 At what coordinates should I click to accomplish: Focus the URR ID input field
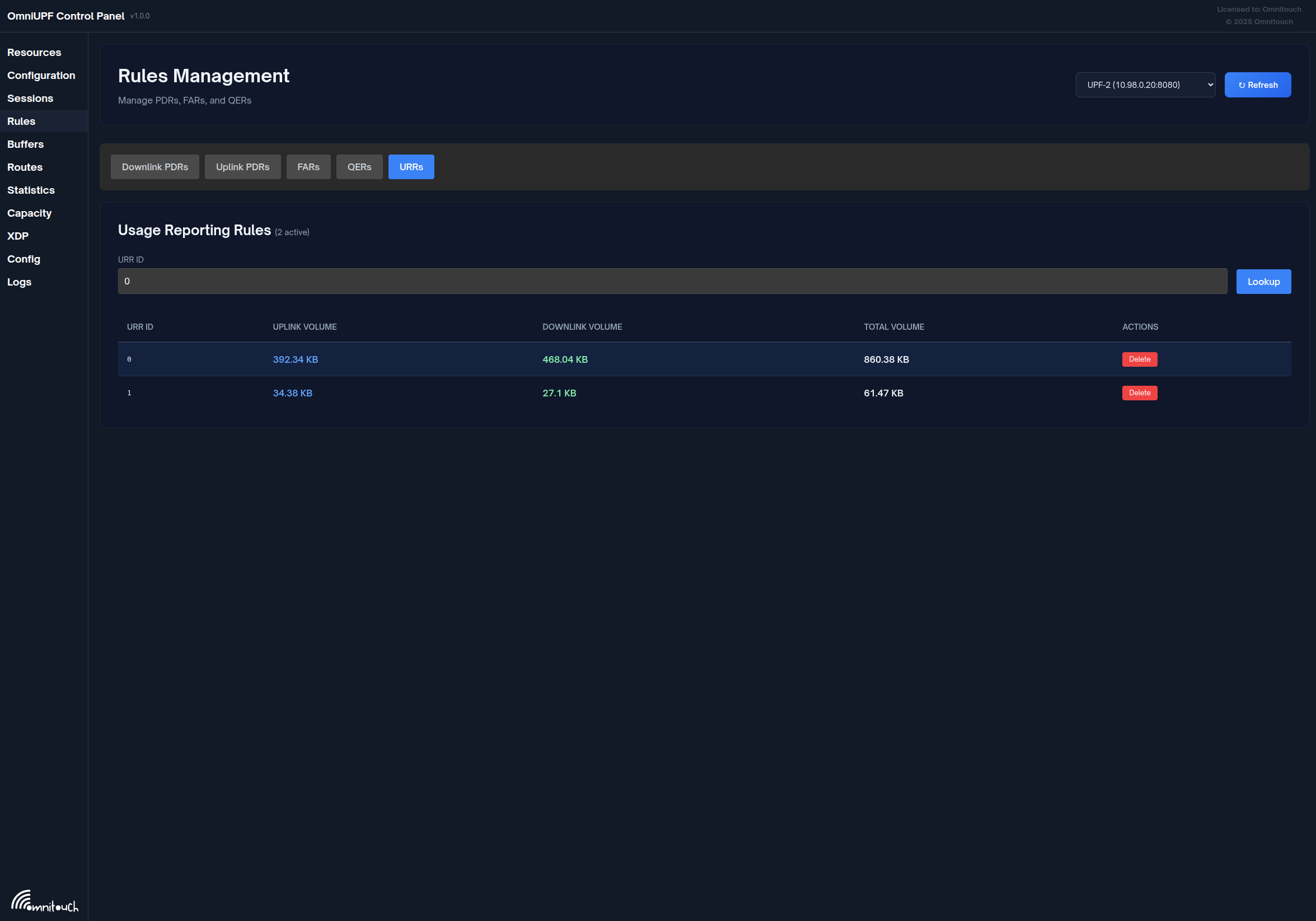[672, 282]
